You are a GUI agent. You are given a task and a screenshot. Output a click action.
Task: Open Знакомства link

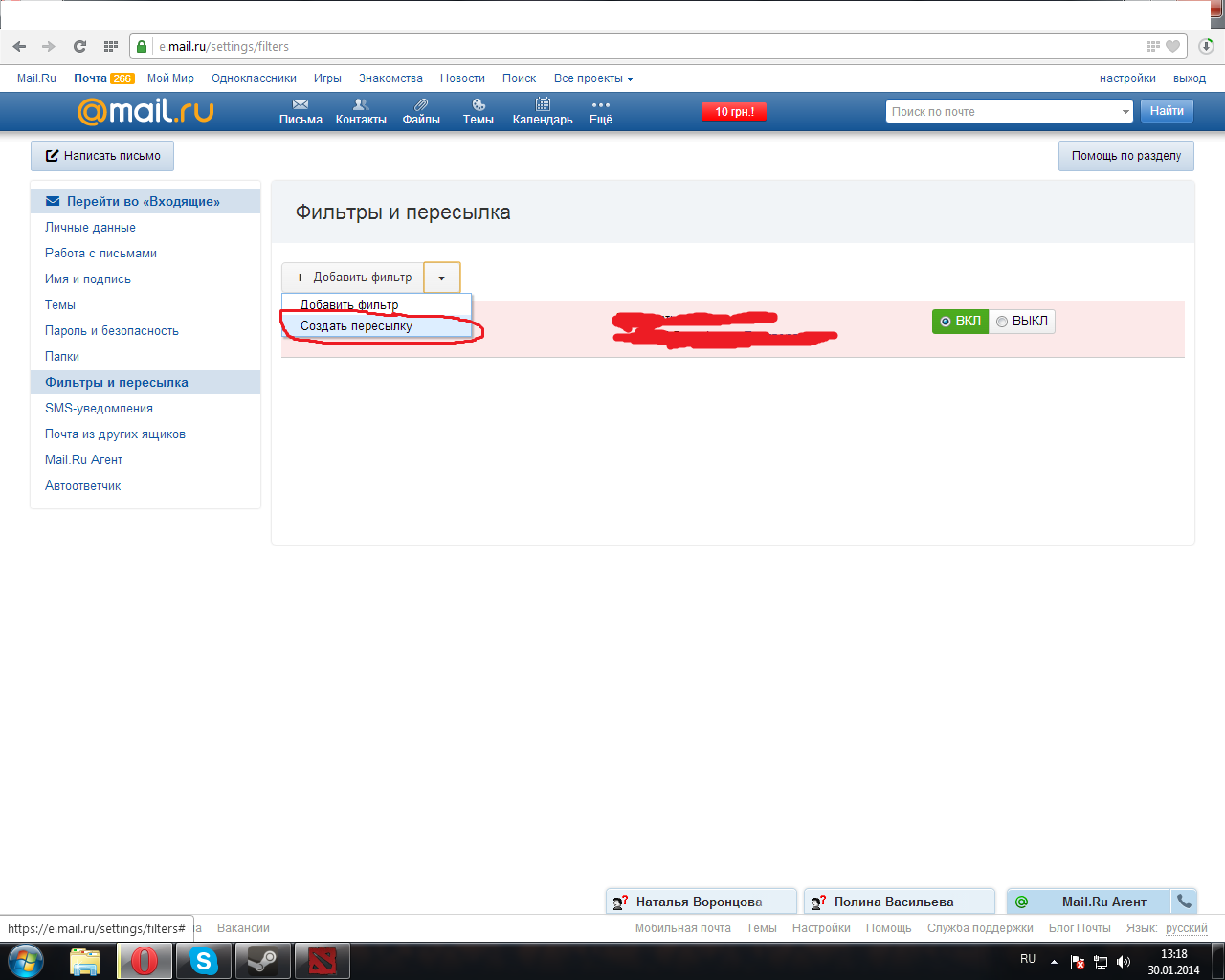390,78
